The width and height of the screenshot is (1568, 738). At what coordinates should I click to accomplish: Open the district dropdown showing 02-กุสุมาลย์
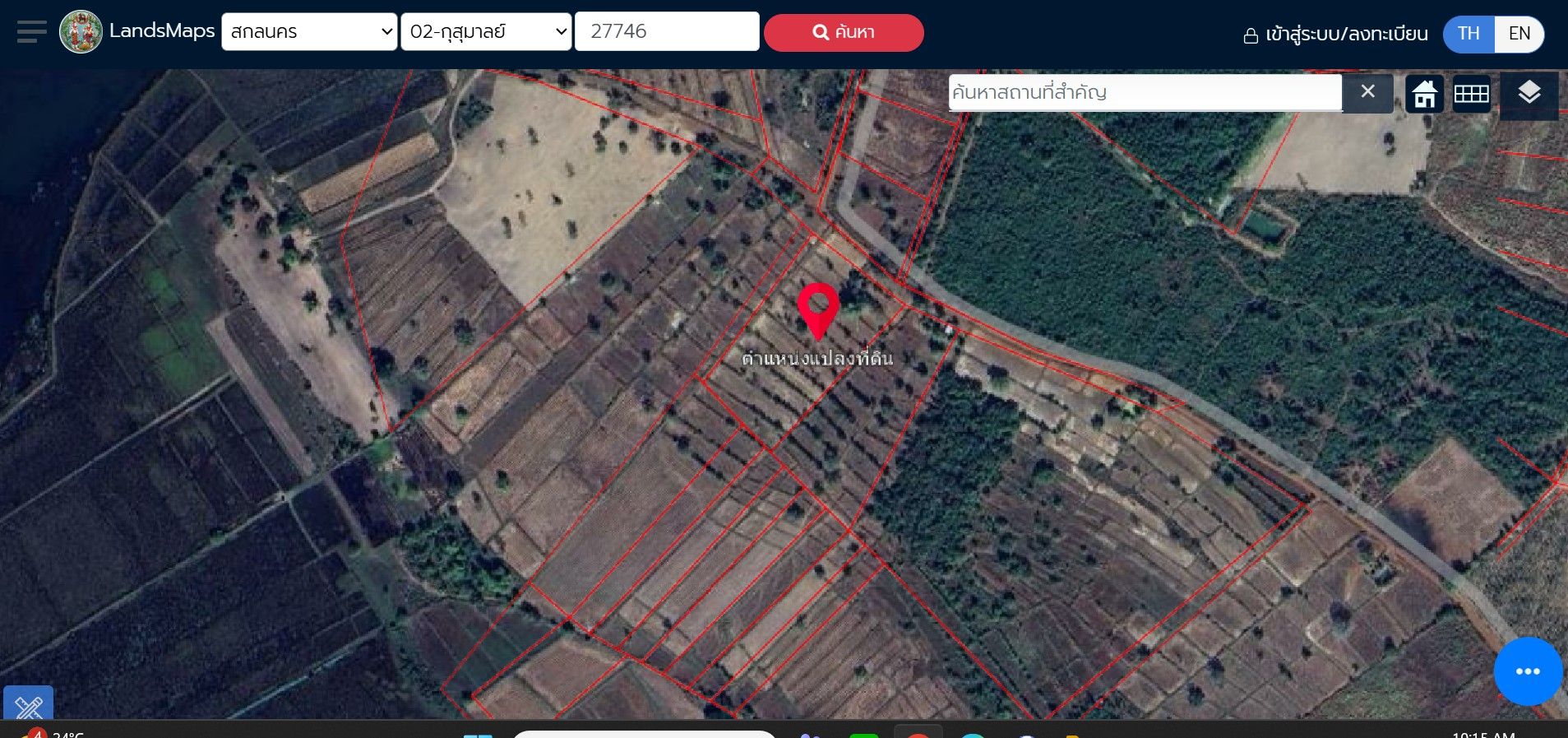click(x=486, y=32)
